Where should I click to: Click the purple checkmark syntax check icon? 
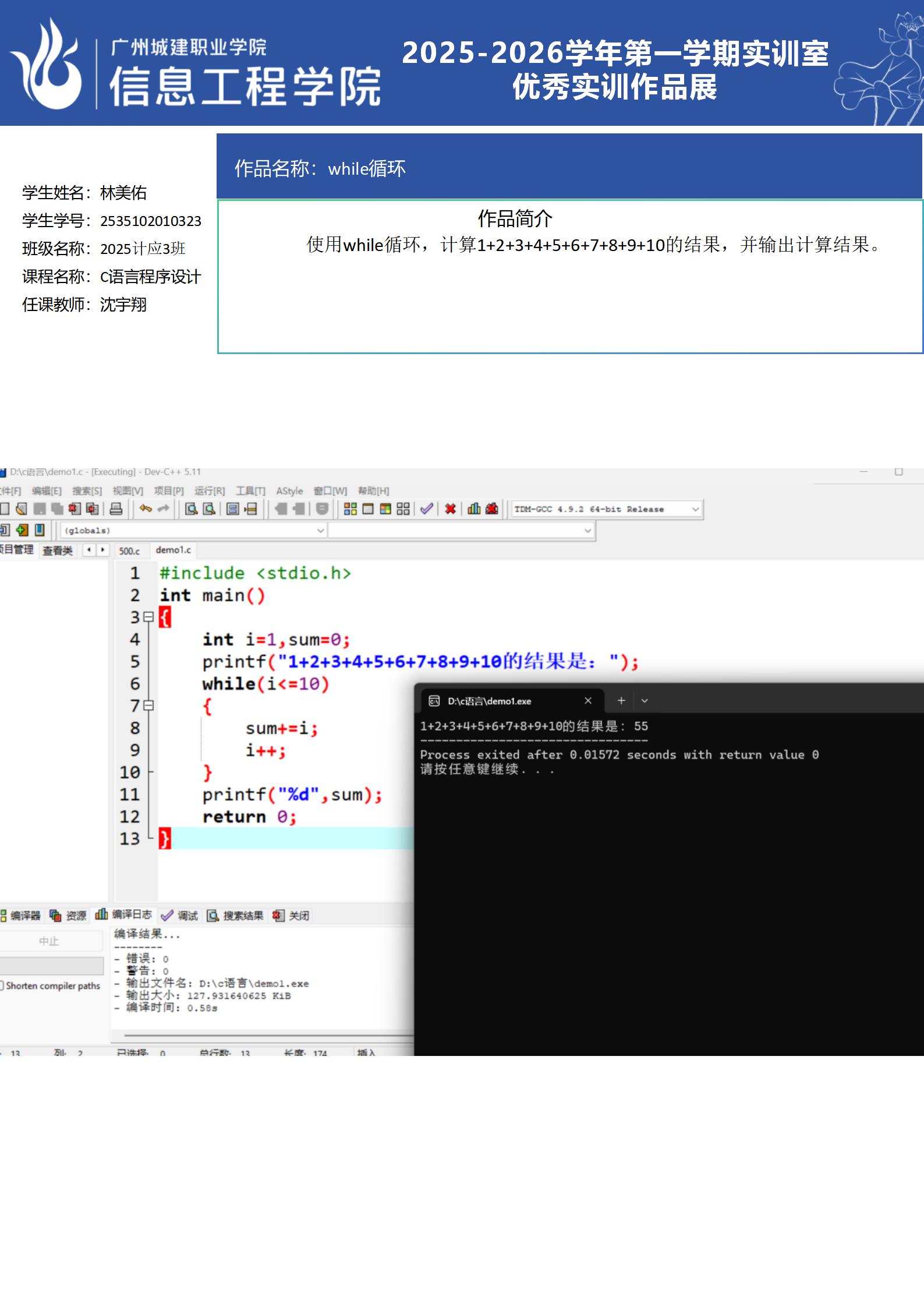coord(427,509)
